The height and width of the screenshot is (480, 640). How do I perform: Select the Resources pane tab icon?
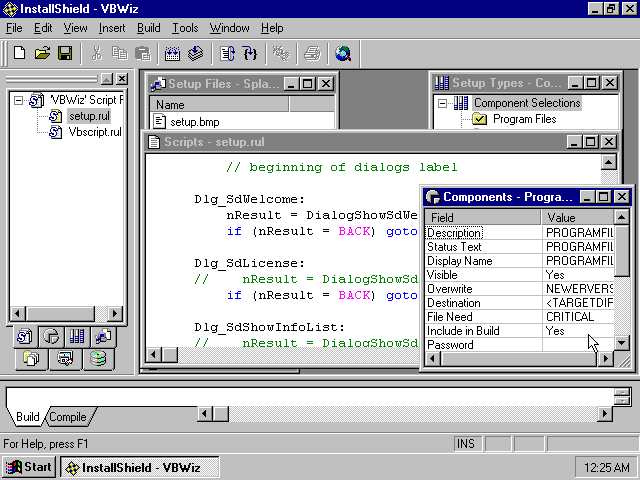pyautogui.click(x=65, y=358)
